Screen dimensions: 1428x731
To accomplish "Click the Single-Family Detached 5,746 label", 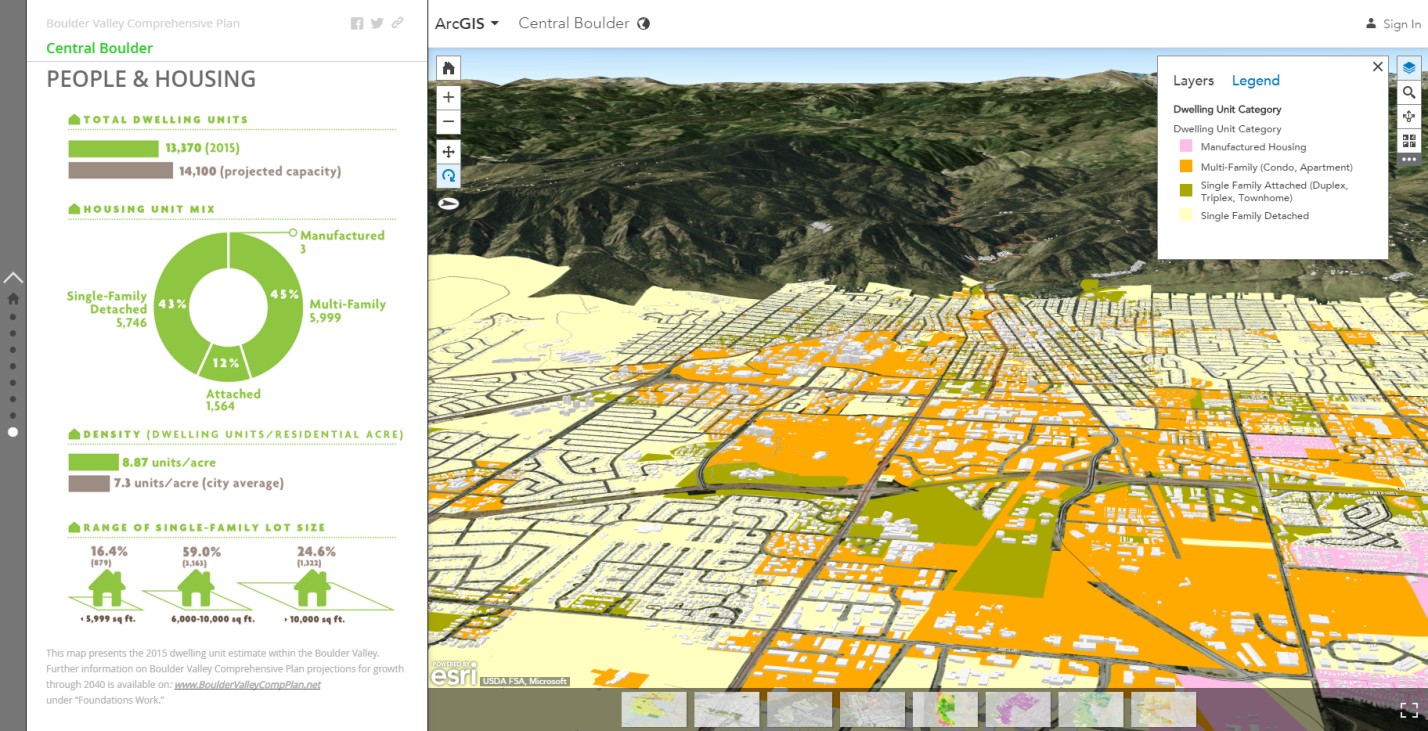I will pos(107,309).
